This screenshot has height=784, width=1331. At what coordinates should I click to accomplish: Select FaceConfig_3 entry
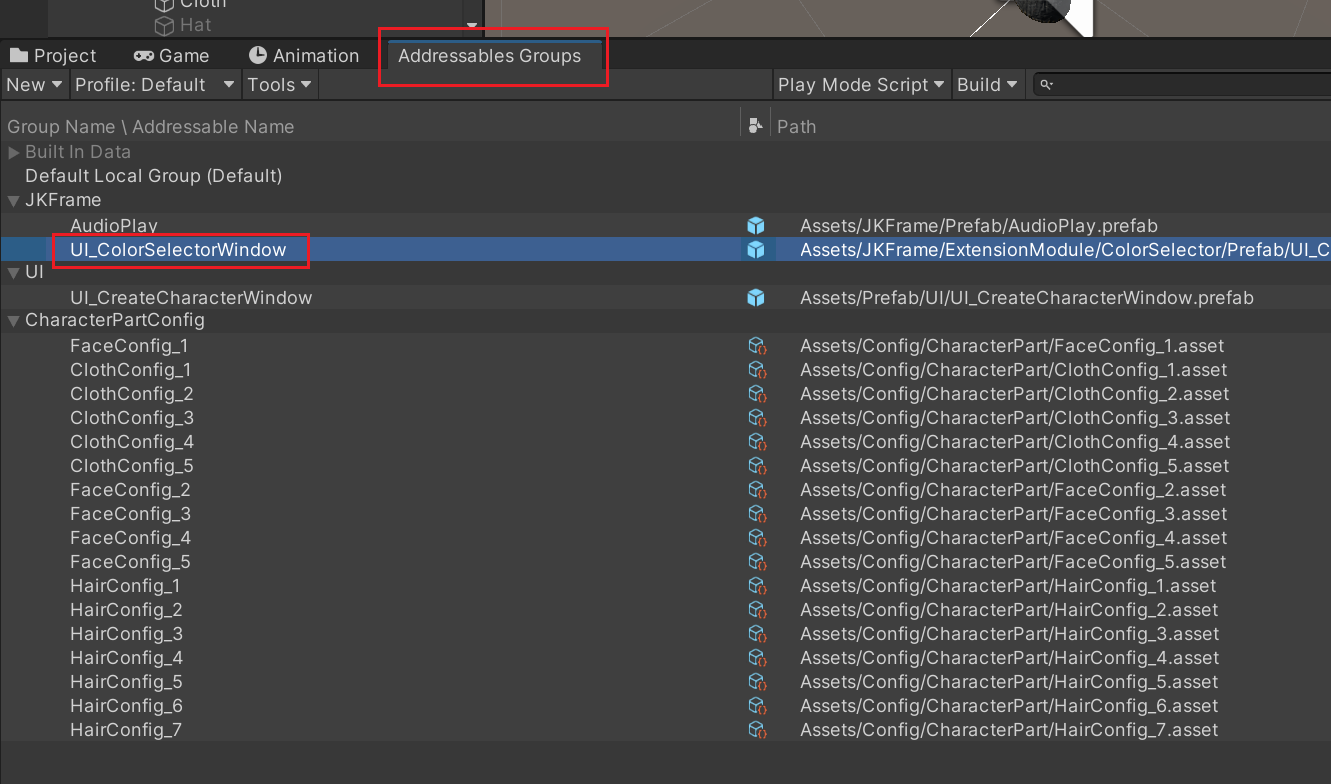pos(130,514)
